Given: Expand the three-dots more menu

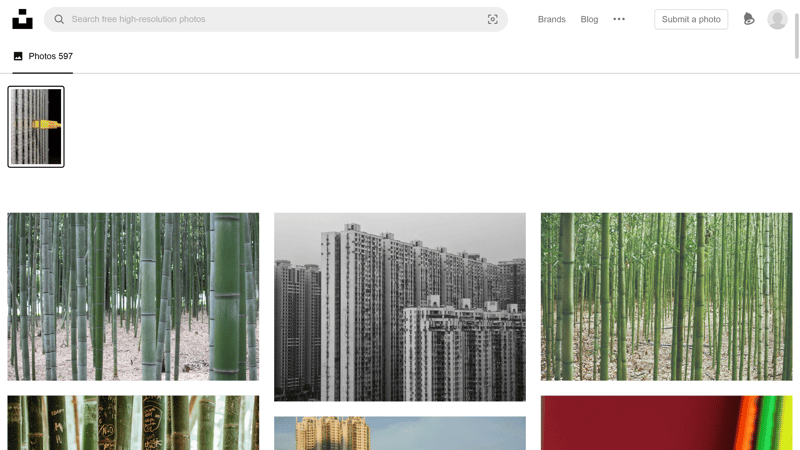Looking at the screenshot, I should (619, 19).
